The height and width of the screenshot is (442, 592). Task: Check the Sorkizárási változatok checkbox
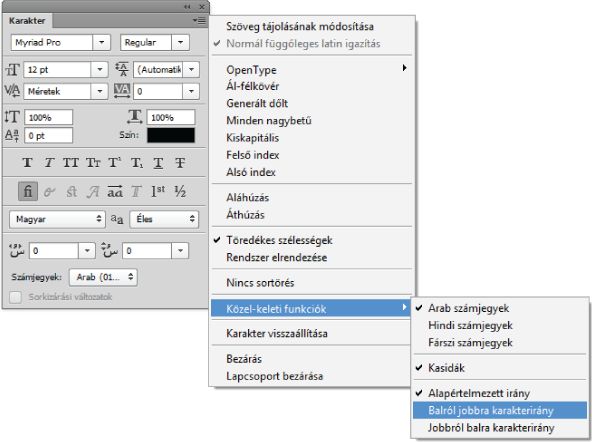point(15,297)
